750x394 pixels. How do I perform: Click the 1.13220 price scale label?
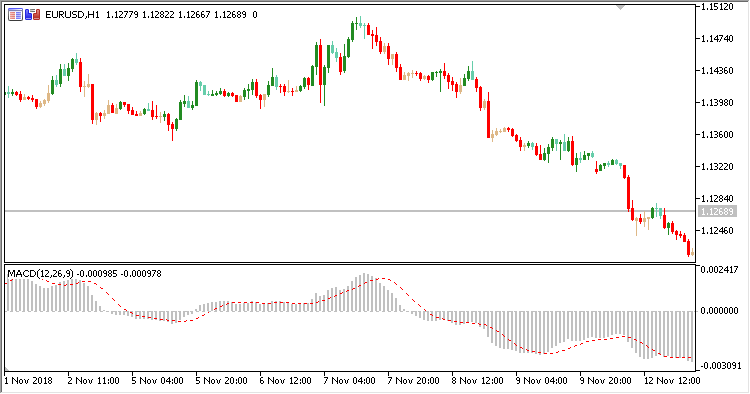click(717, 167)
